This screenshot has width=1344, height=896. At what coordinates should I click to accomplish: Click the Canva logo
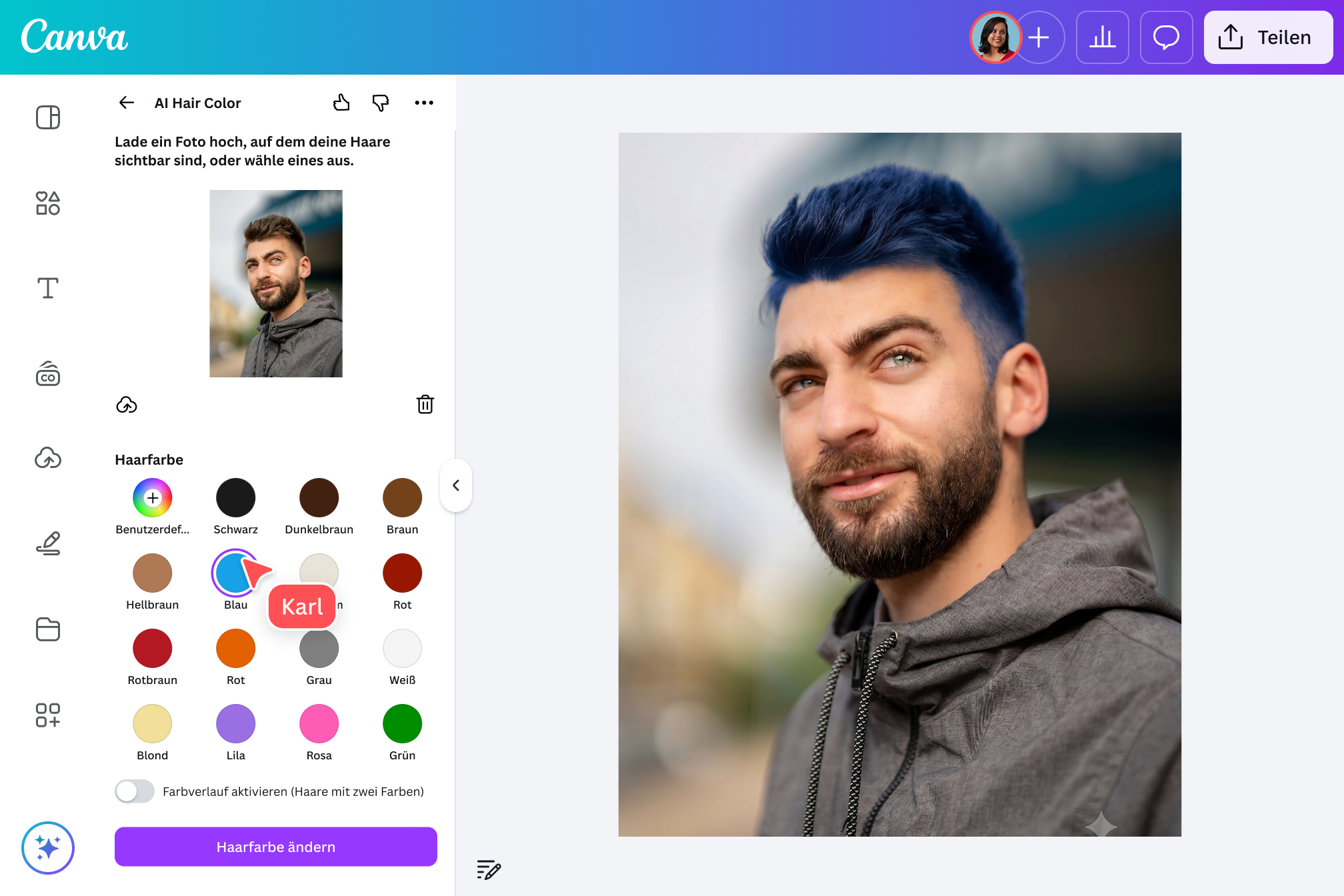(75, 36)
